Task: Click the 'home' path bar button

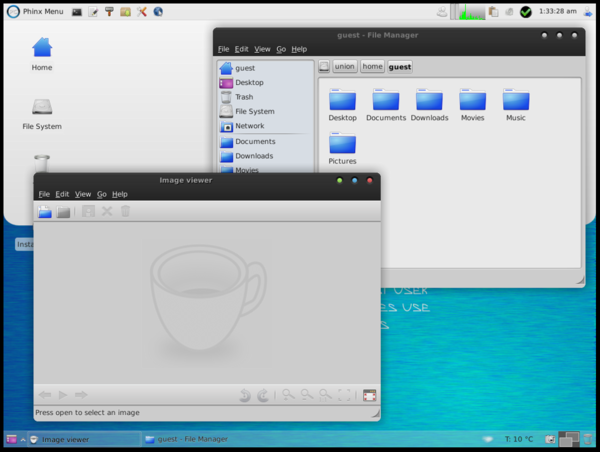Action: tap(372, 67)
